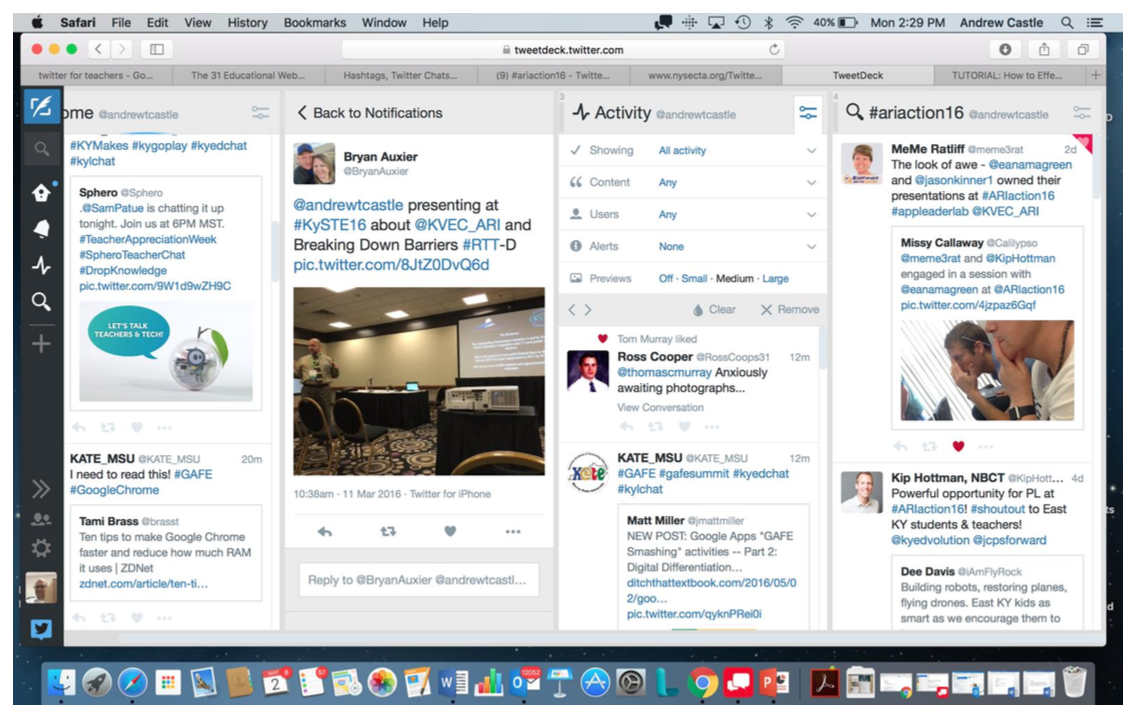Like Ross Cooper's tweet
1132x715 pixels.
pyautogui.click(x=684, y=427)
